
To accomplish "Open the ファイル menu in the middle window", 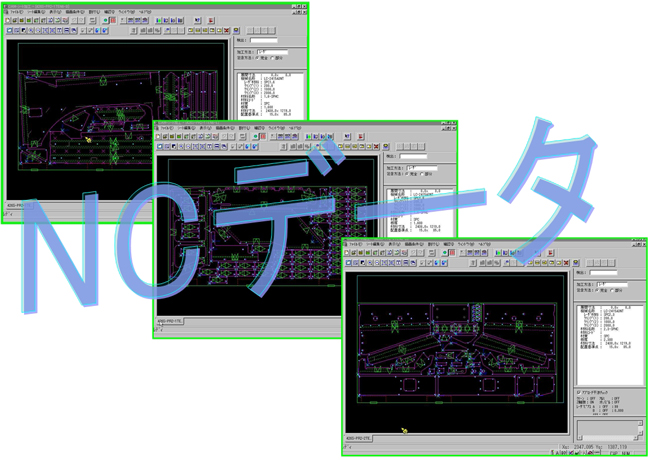I will (167, 128).
